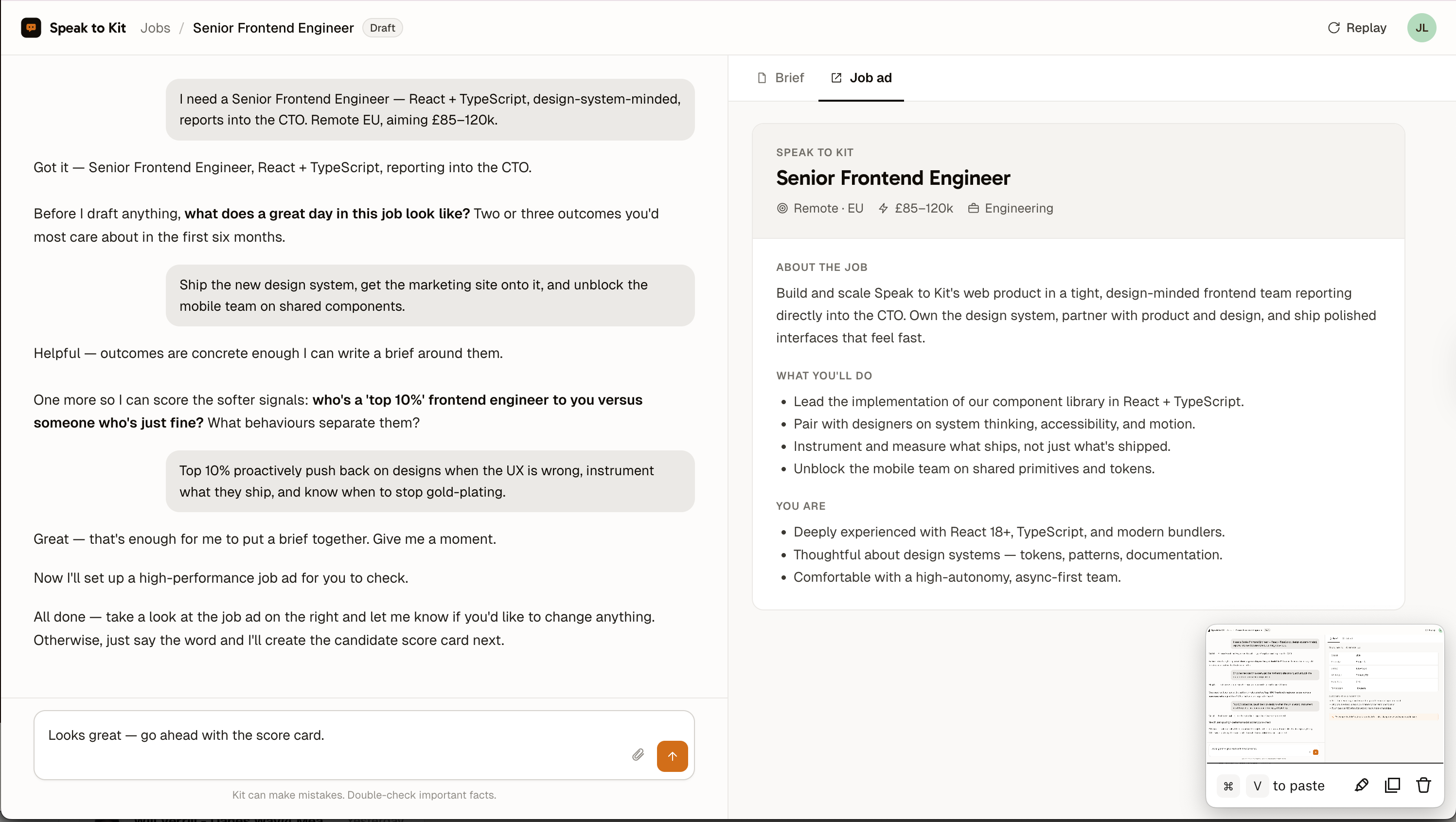Click bullet 'Unblock the mobile team on shared primitives'
The width and height of the screenshot is (1456, 822).
974,469
